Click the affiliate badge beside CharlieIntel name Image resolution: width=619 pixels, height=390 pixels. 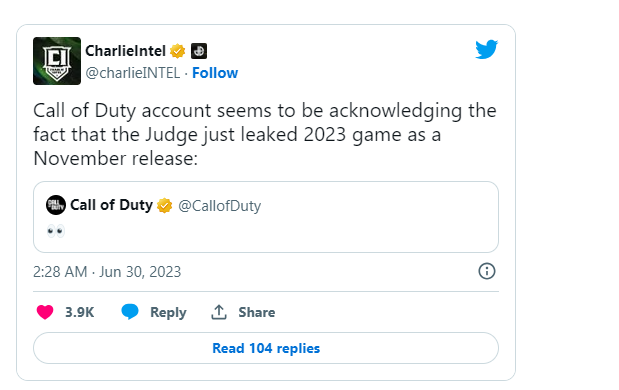[x=199, y=51]
